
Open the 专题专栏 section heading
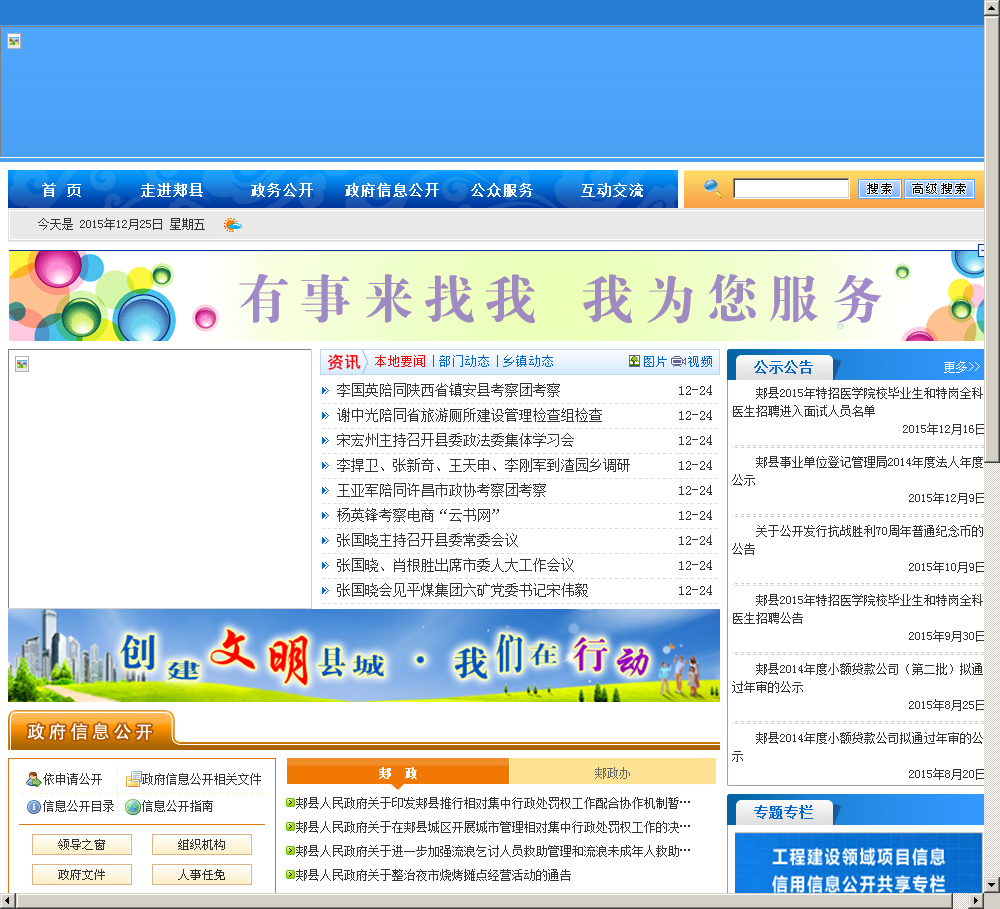coord(783,812)
